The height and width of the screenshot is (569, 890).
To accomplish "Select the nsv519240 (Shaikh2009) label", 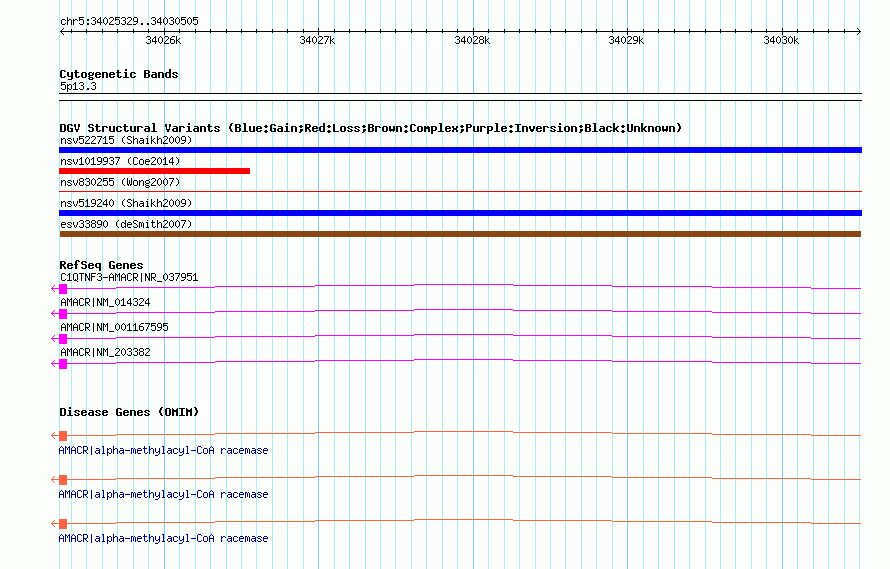I will (x=126, y=203).
